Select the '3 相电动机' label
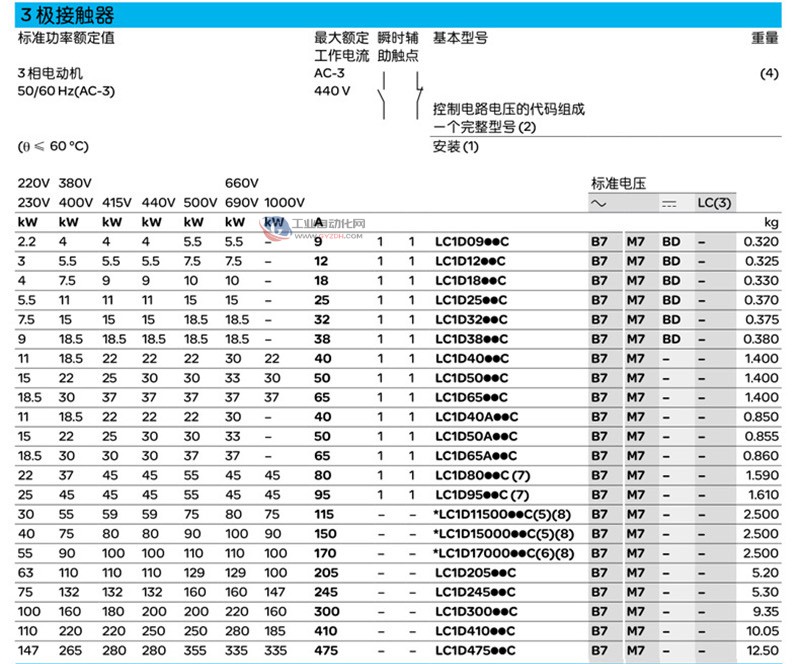Viewport: 800px width, 664px height. (50, 73)
